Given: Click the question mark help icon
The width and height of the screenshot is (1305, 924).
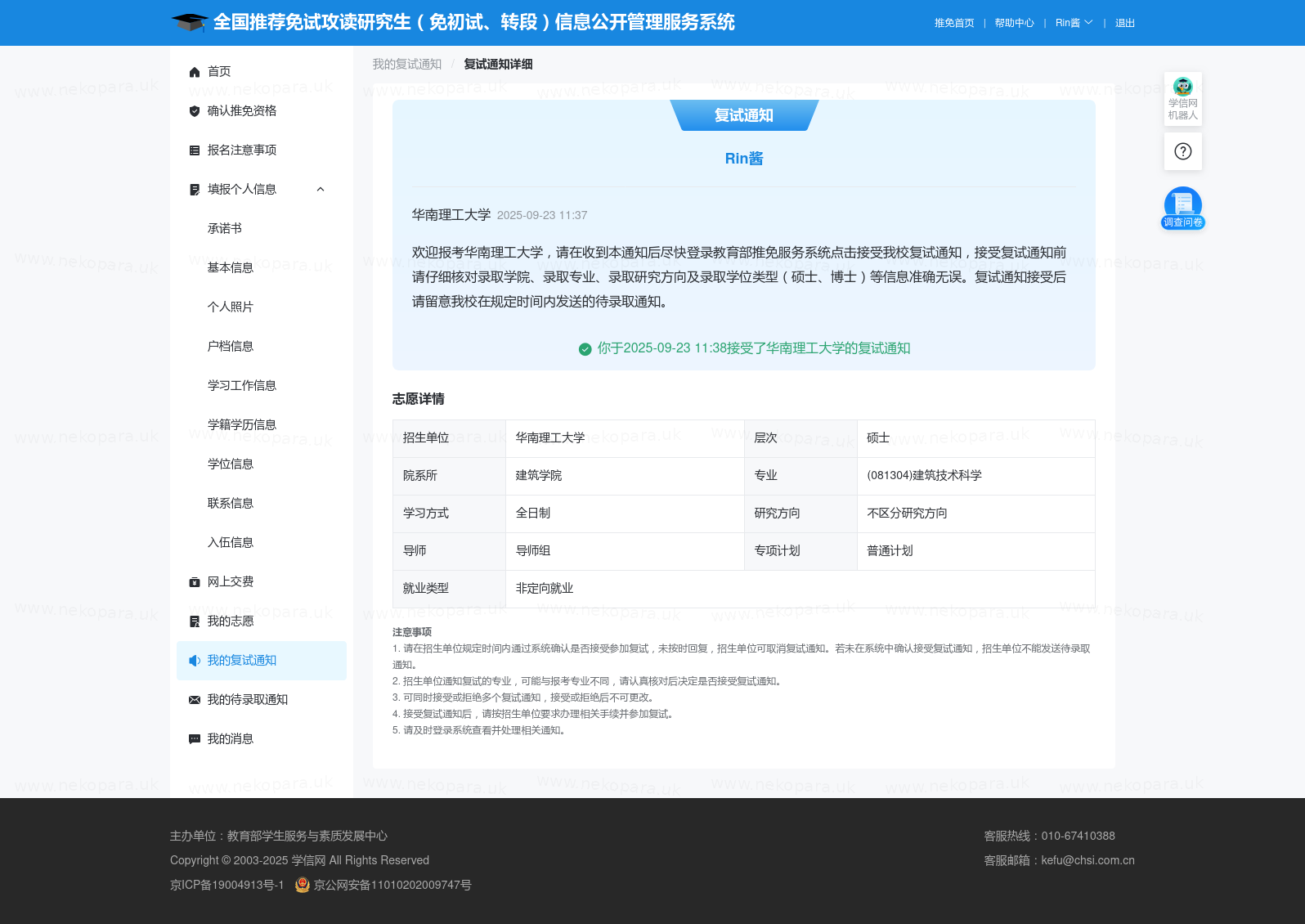Looking at the screenshot, I should tap(1182, 151).
